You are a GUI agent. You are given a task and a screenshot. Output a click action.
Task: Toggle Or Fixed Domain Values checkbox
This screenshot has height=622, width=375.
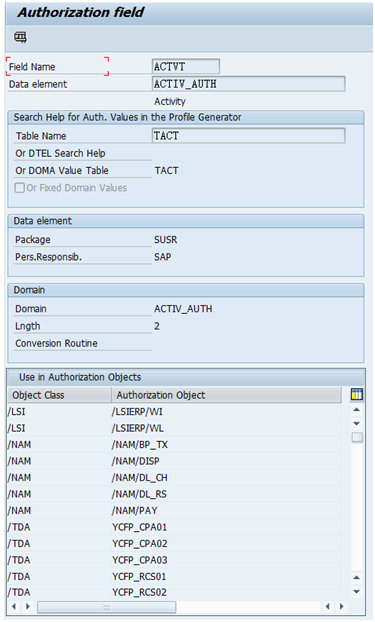click(x=19, y=188)
